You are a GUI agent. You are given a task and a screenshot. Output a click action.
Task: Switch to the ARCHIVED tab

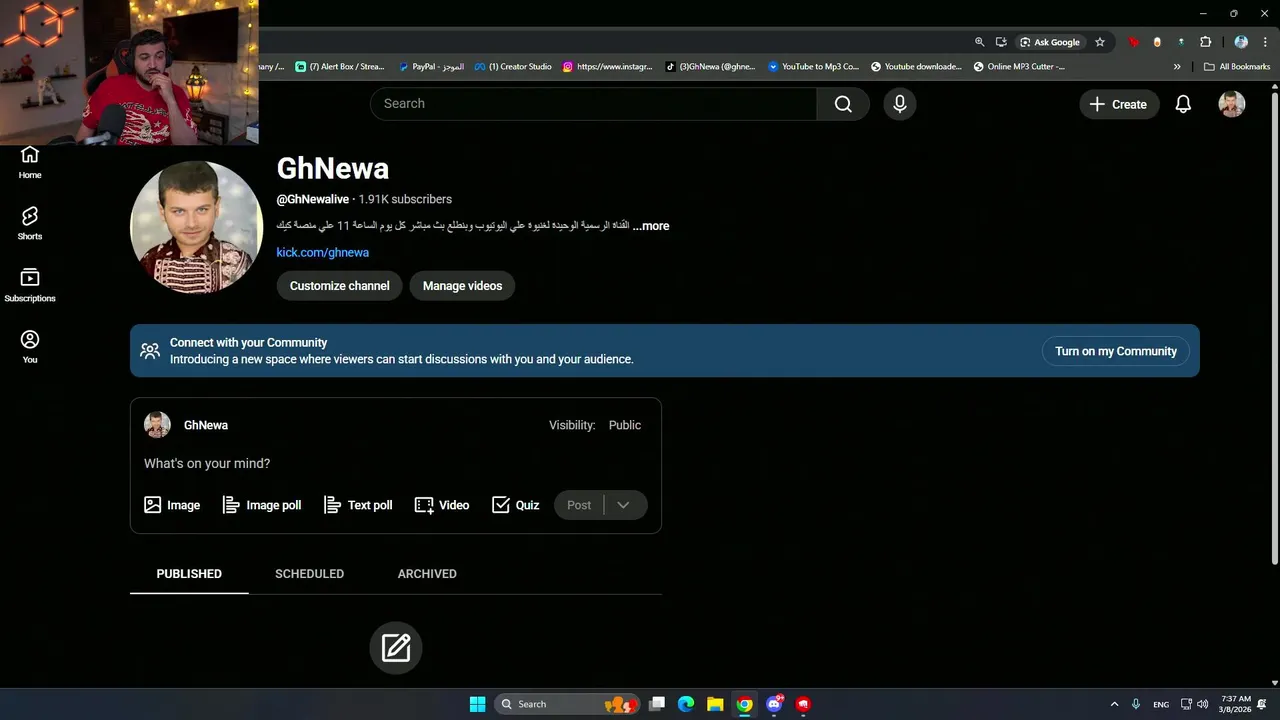pos(427,574)
